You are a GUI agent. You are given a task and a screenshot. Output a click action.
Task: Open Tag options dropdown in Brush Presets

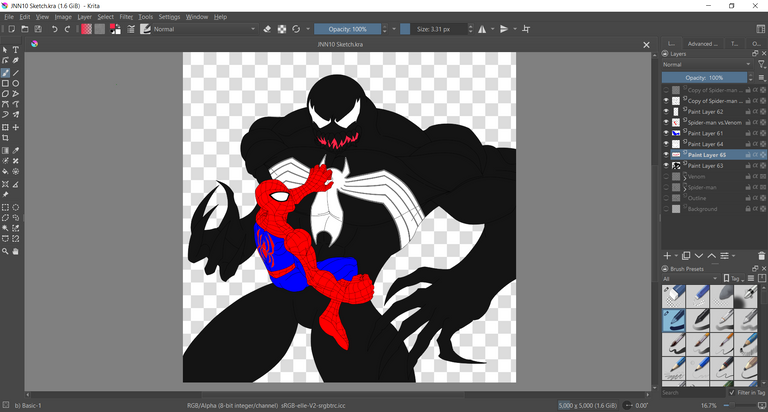(x=734, y=279)
